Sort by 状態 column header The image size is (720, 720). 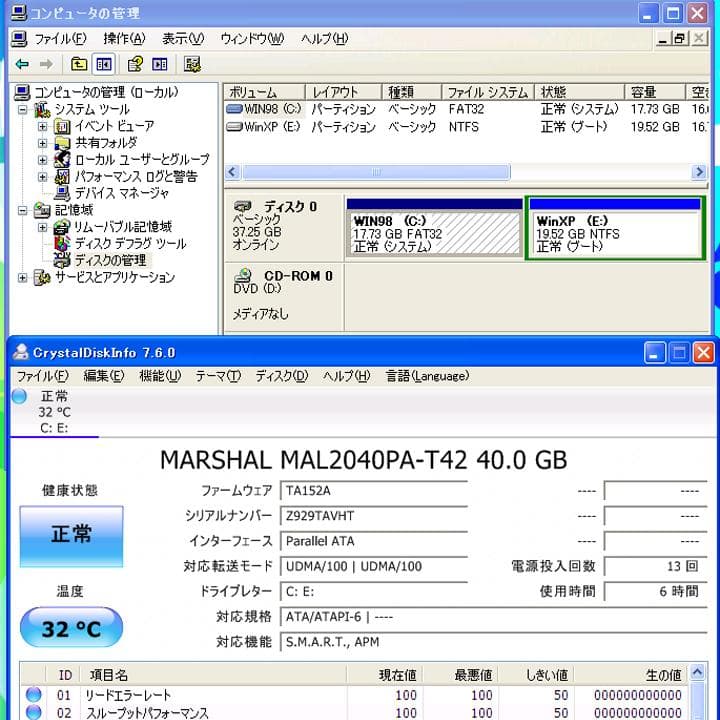[x=579, y=92]
